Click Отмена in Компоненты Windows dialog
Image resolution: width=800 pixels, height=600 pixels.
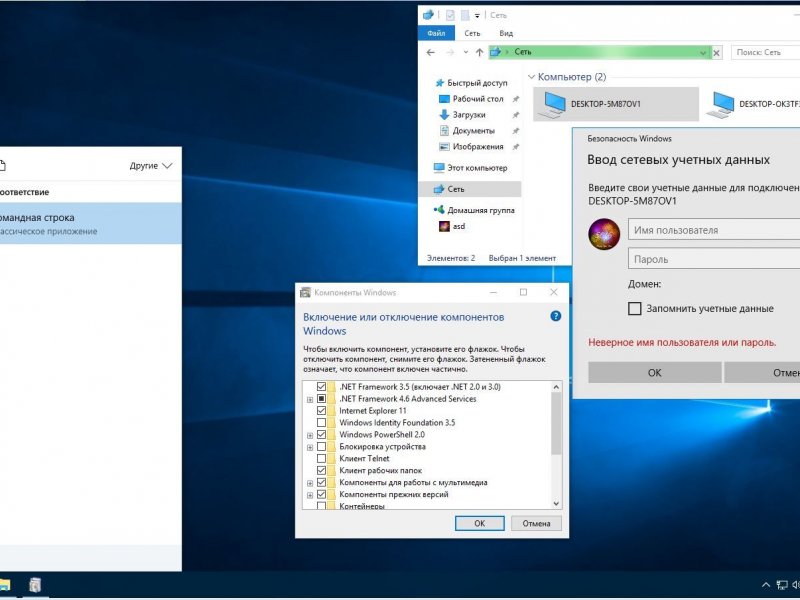[x=536, y=523]
